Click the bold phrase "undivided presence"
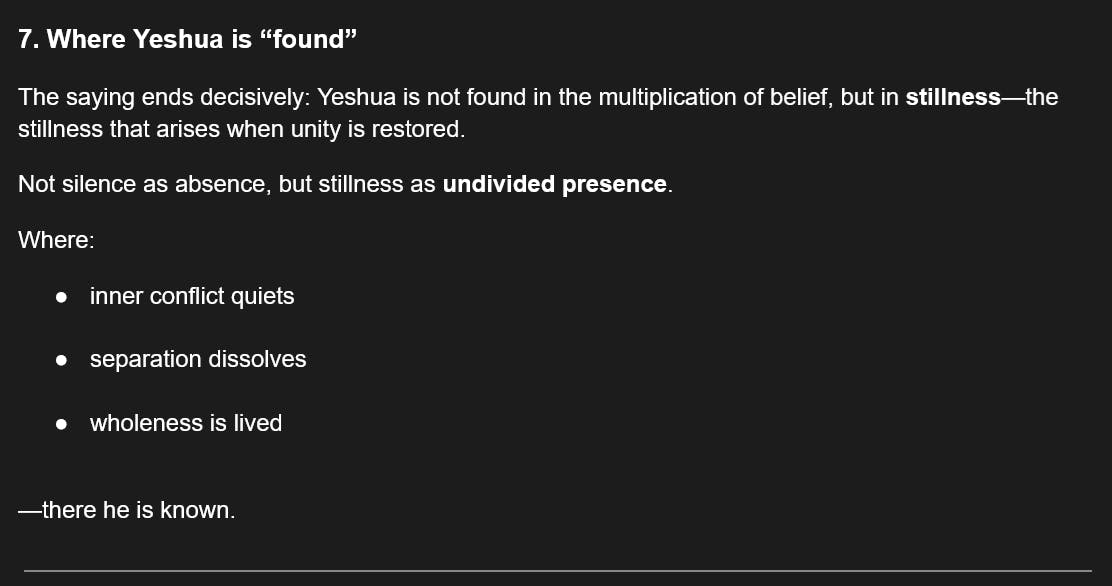Screen dimensions: 1112x586 coord(554,185)
